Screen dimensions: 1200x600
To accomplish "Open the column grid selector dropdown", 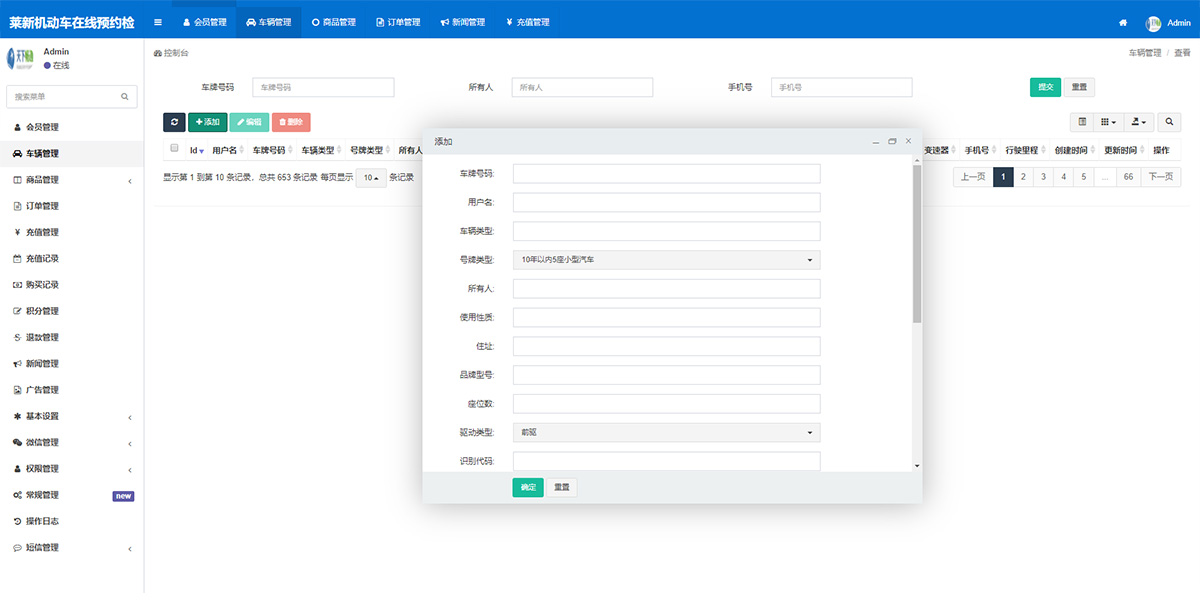I will pos(1108,122).
